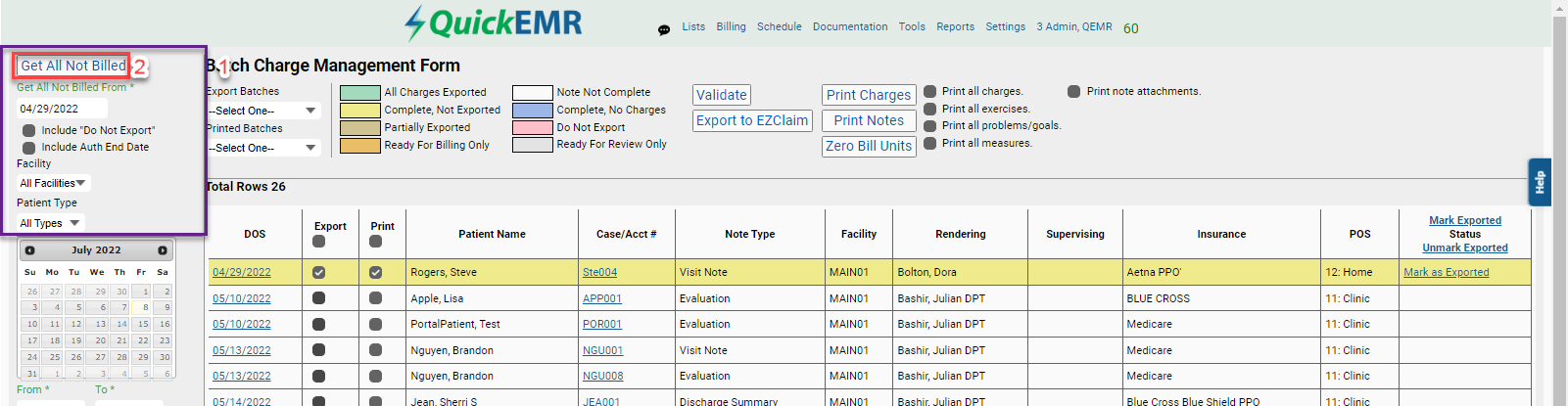Click the Do Not Export pink swatch
This screenshot has height=406, width=1568.
[x=533, y=128]
